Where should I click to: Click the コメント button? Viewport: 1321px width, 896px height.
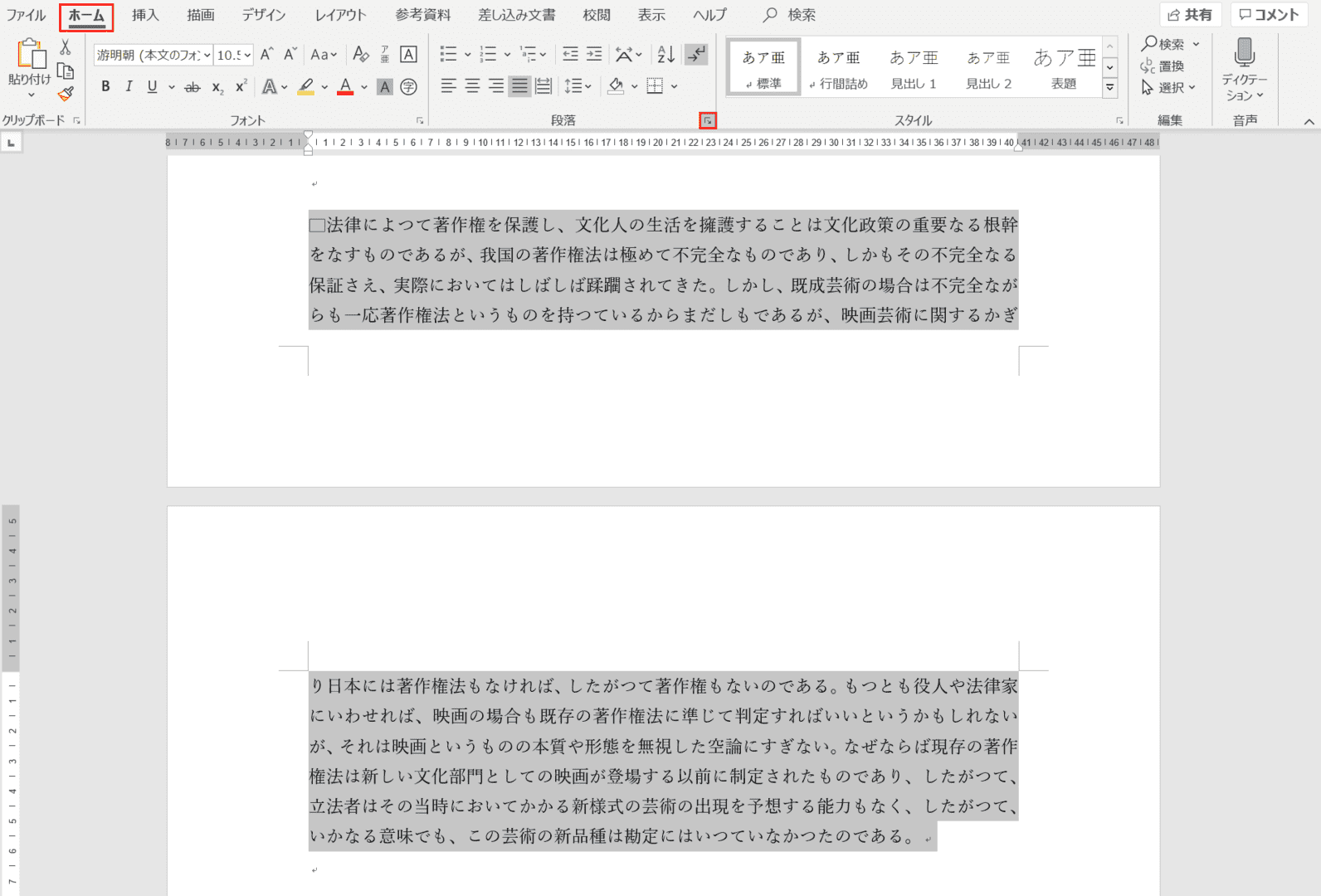[1270, 15]
